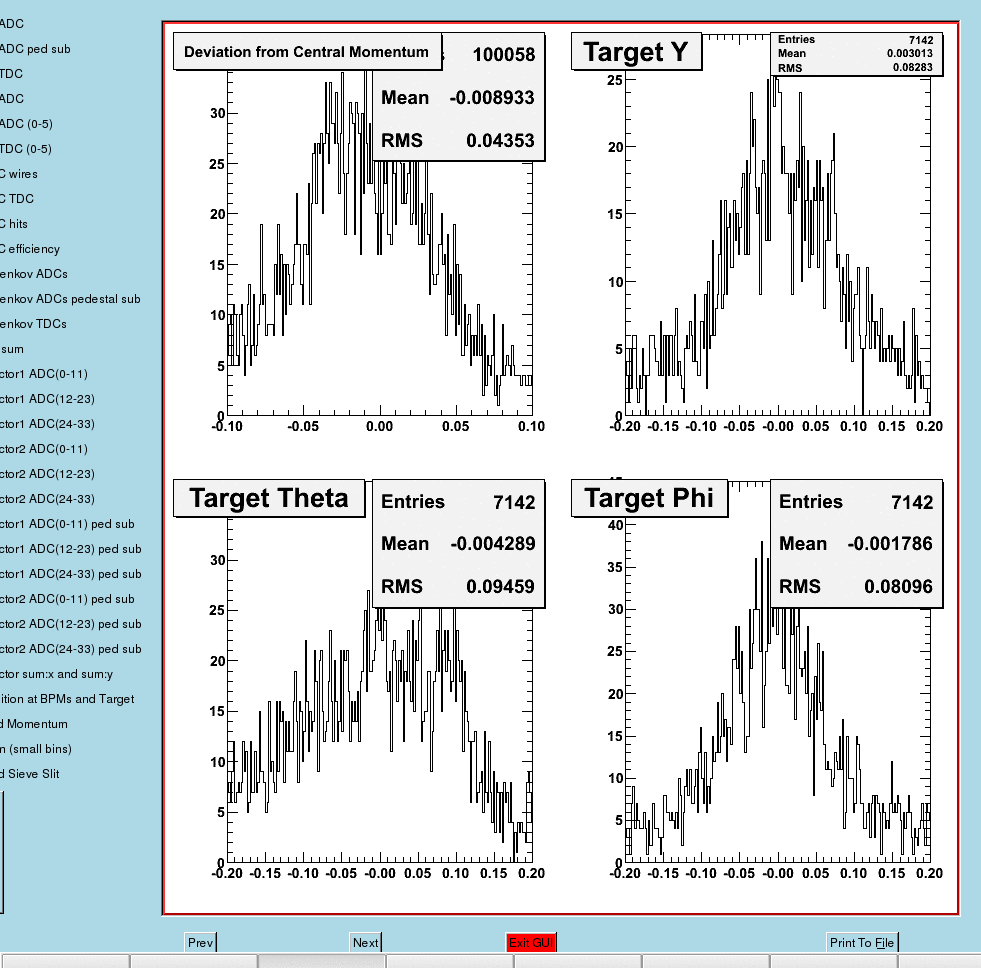The image size is (981, 968).
Task: Click the Target Phi statistics box
Action: [856, 544]
